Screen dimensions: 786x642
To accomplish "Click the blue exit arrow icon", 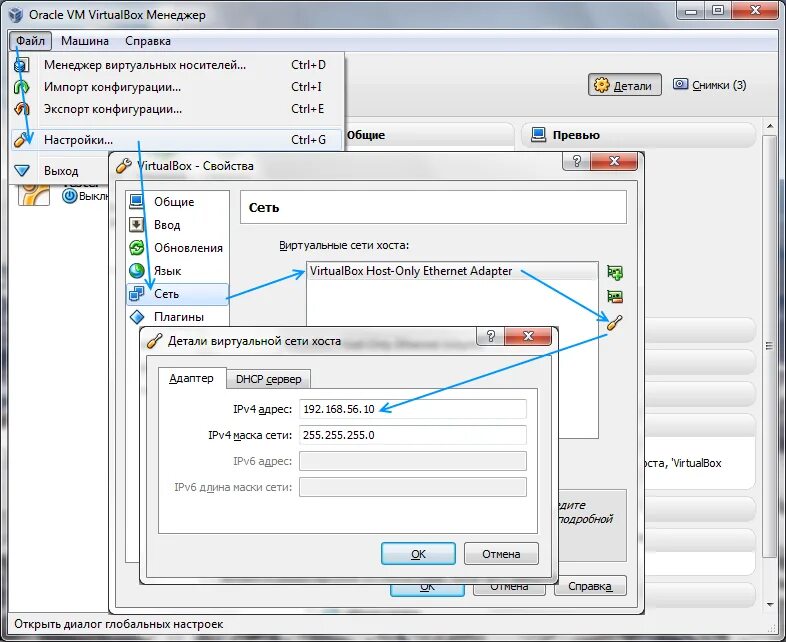I will coord(22,171).
